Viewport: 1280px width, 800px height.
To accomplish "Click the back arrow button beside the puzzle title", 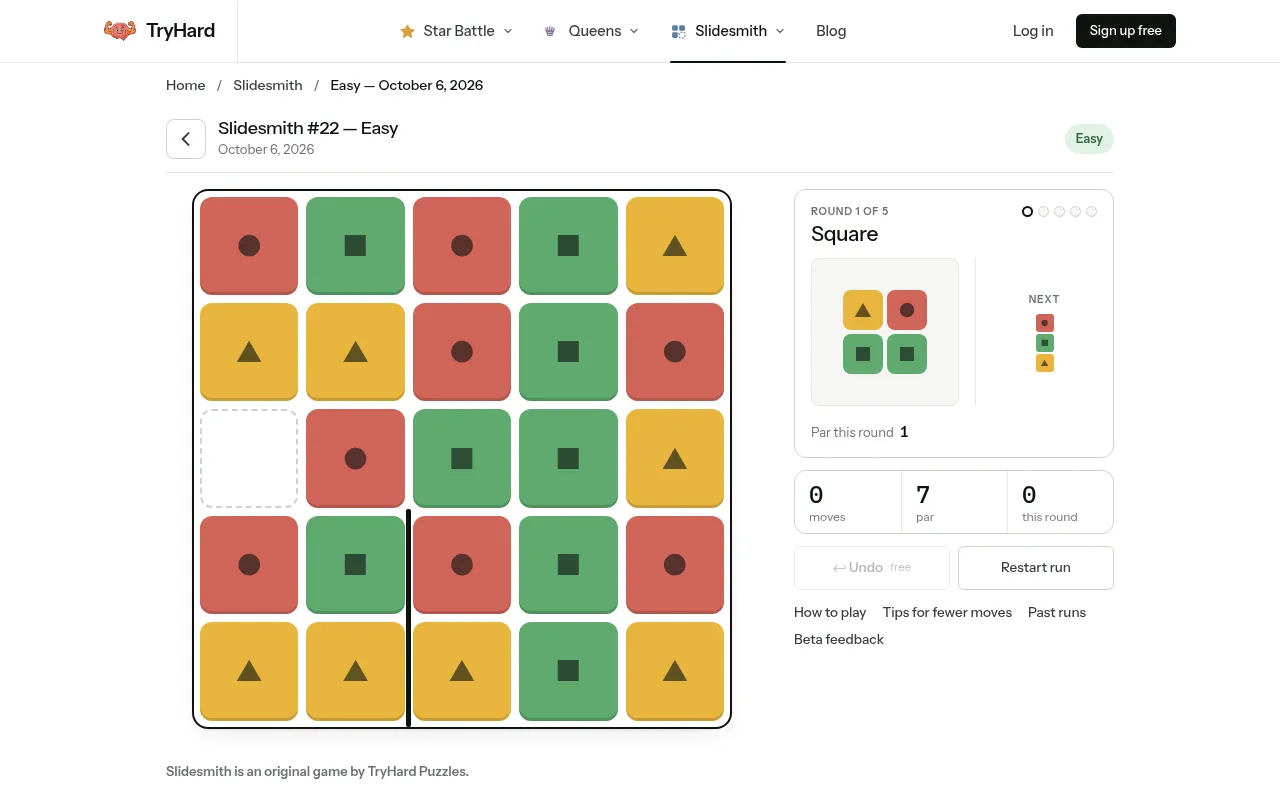I will click(x=186, y=139).
